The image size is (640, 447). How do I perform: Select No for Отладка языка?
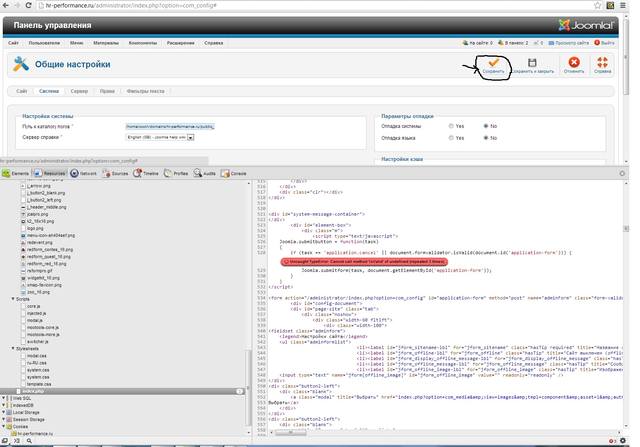tap(486, 138)
